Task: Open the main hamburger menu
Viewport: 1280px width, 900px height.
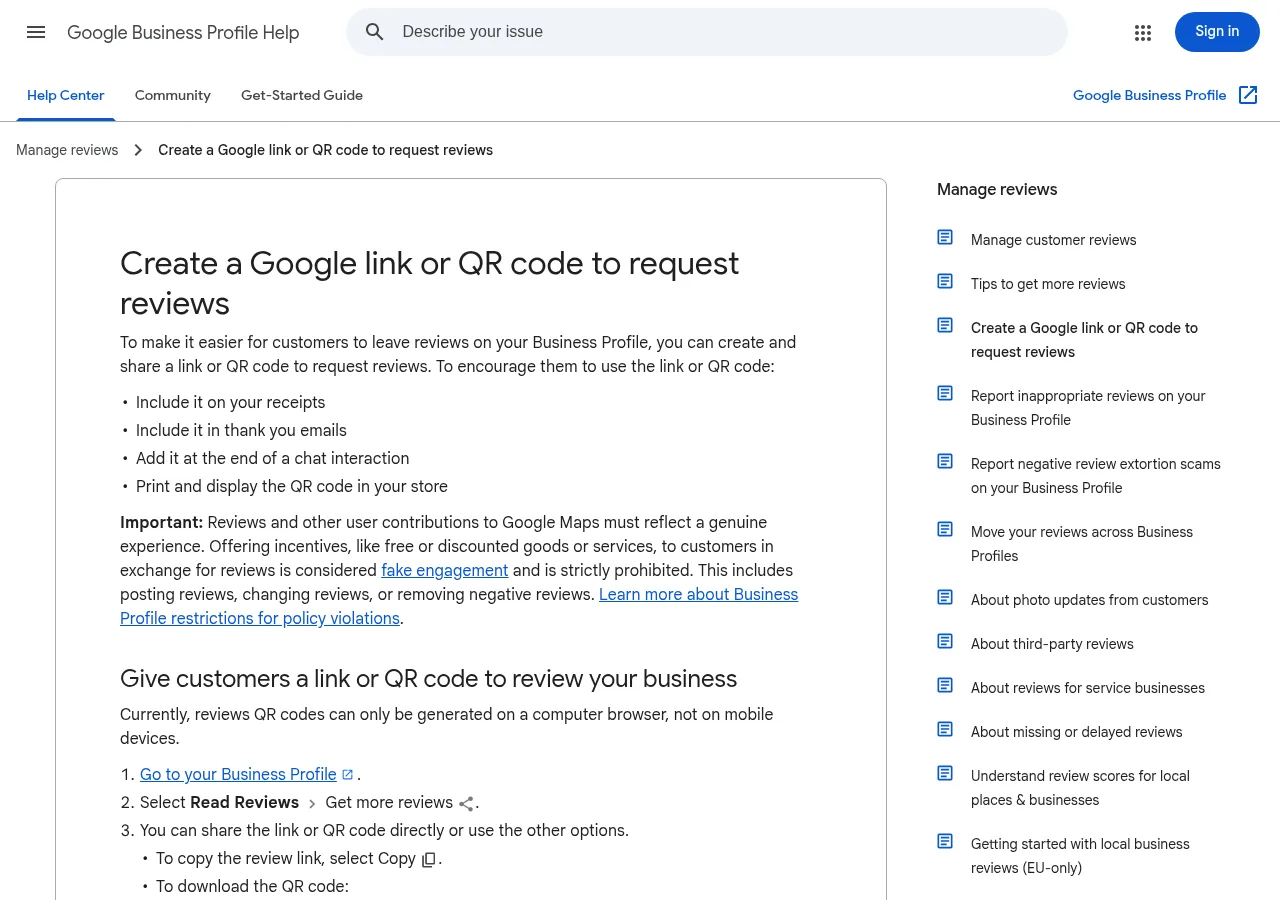Action: (36, 32)
